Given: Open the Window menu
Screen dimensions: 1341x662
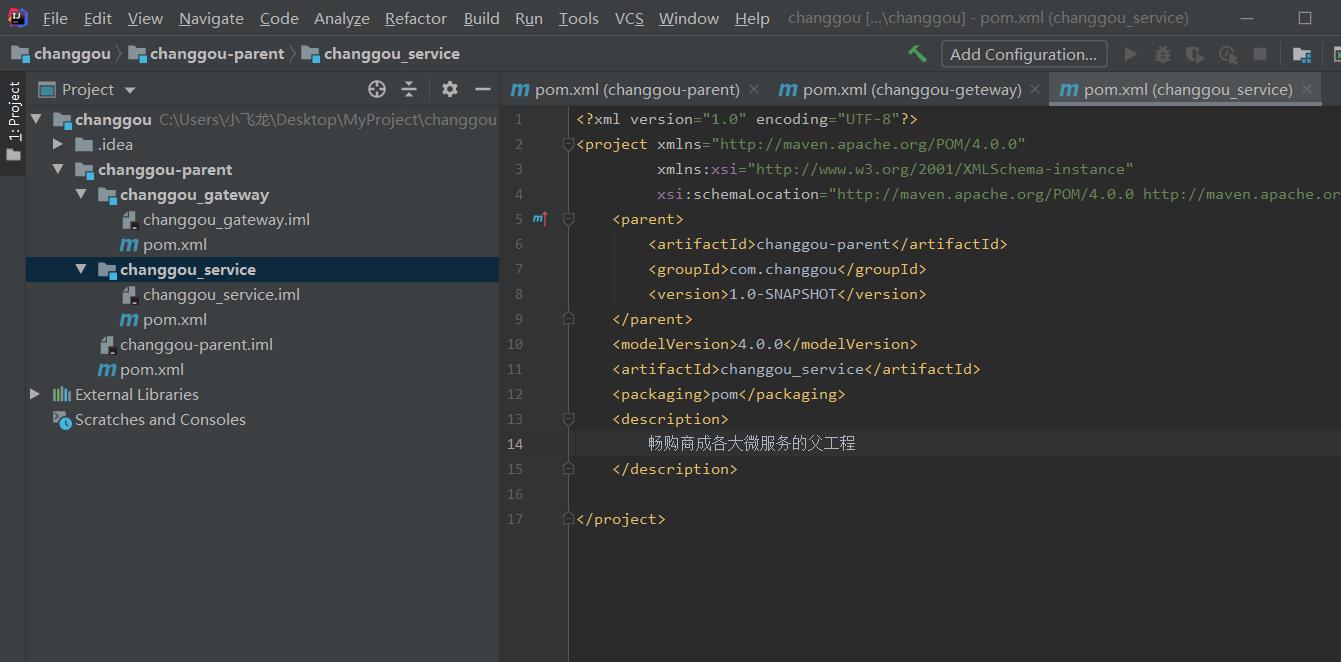Looking at the screenshot, I should [689, 18].
